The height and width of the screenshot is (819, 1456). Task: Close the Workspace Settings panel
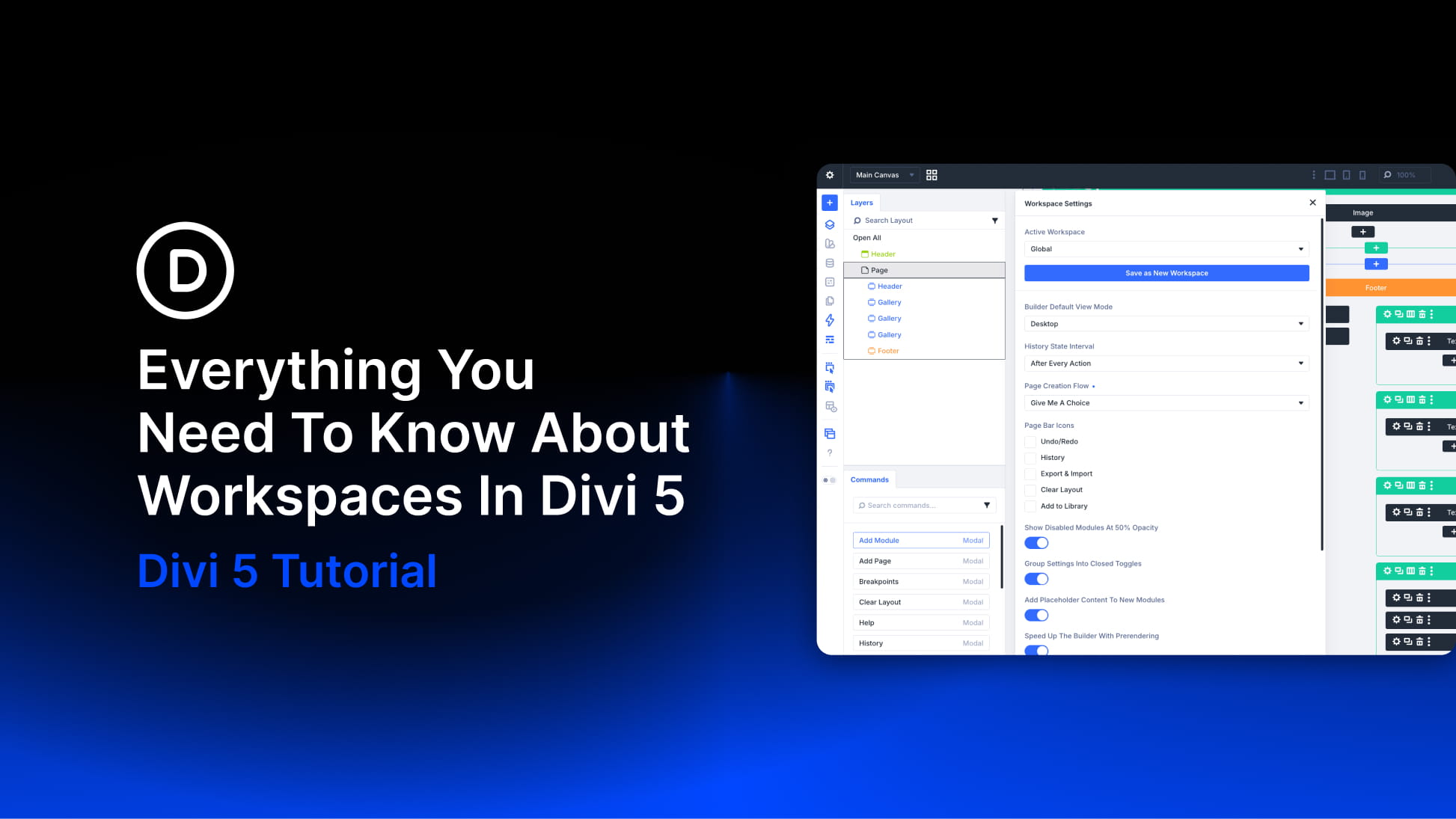coord(1312,203)
